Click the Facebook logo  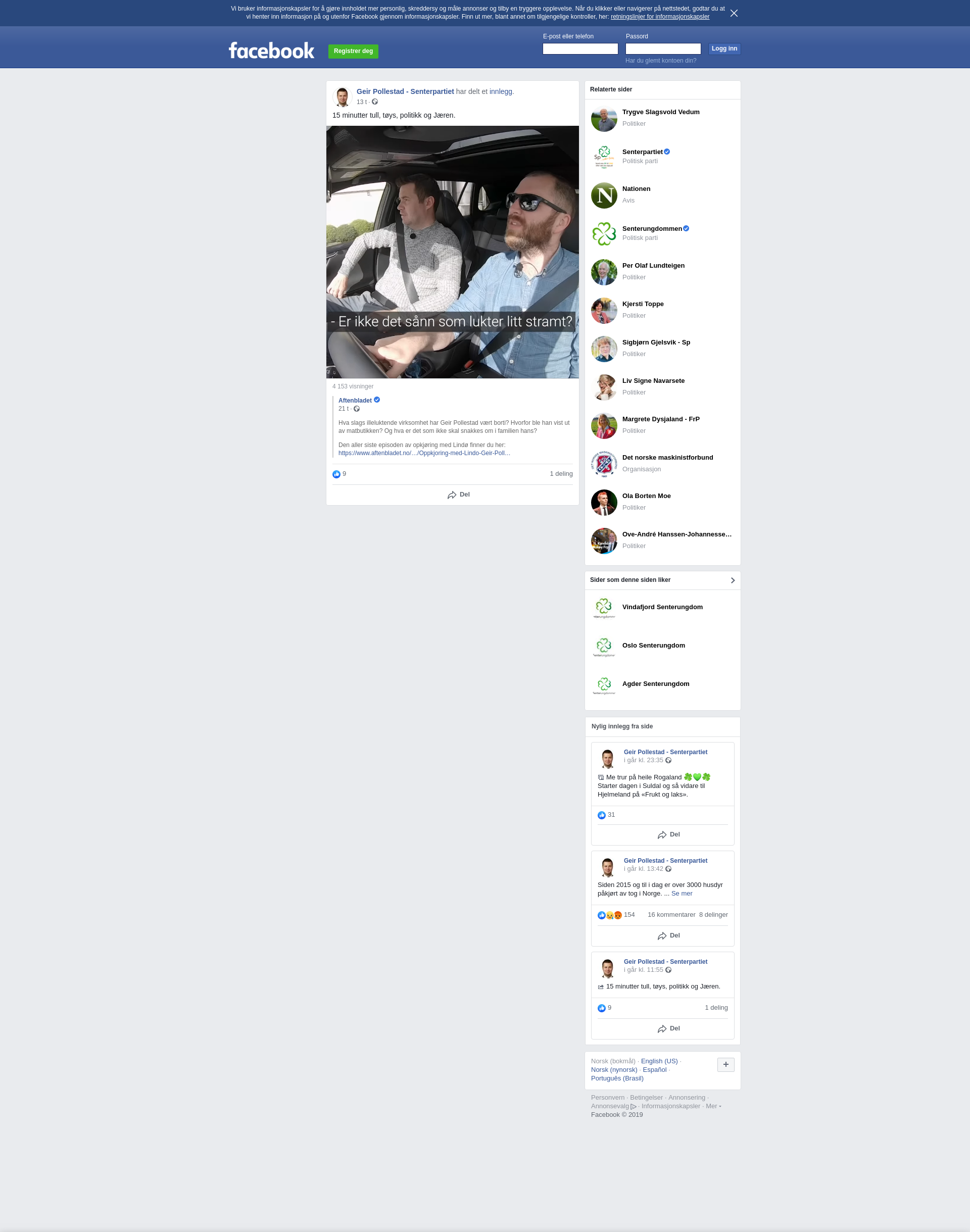click(271, 51)
